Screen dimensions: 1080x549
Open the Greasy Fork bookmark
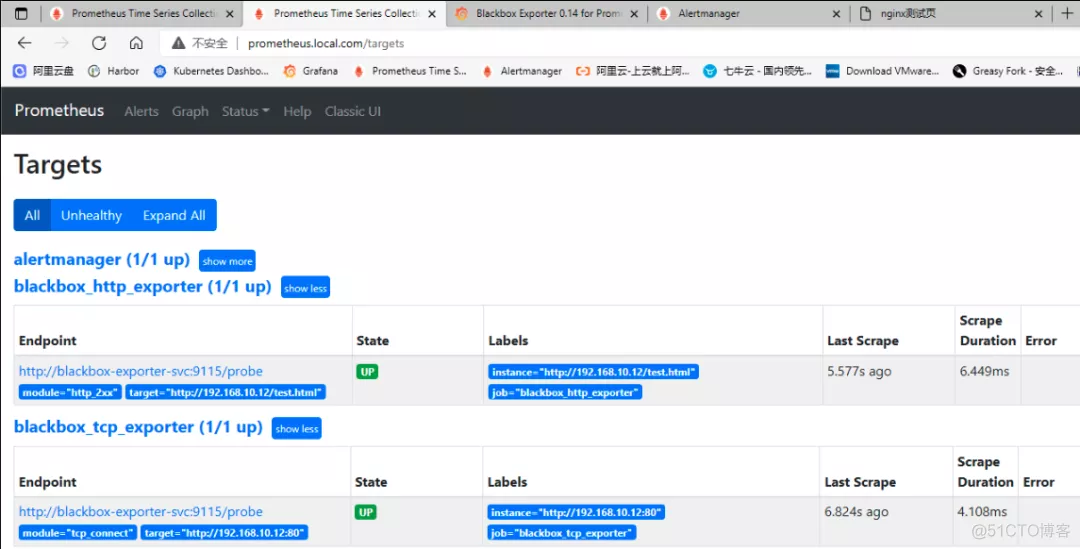tap(1008, 71)
